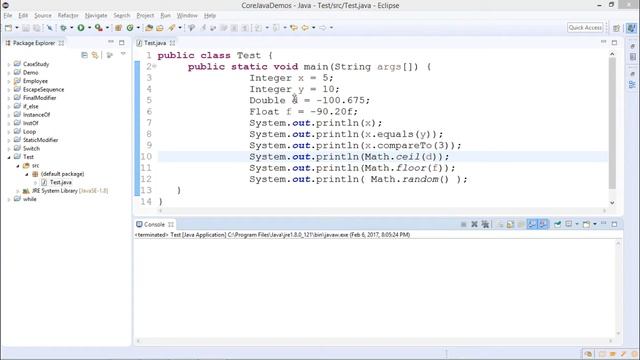640x360 pixels.
Task: Click the Last Edit Location arrow icon
Action: pyautogui.click(x=293, y=28)
